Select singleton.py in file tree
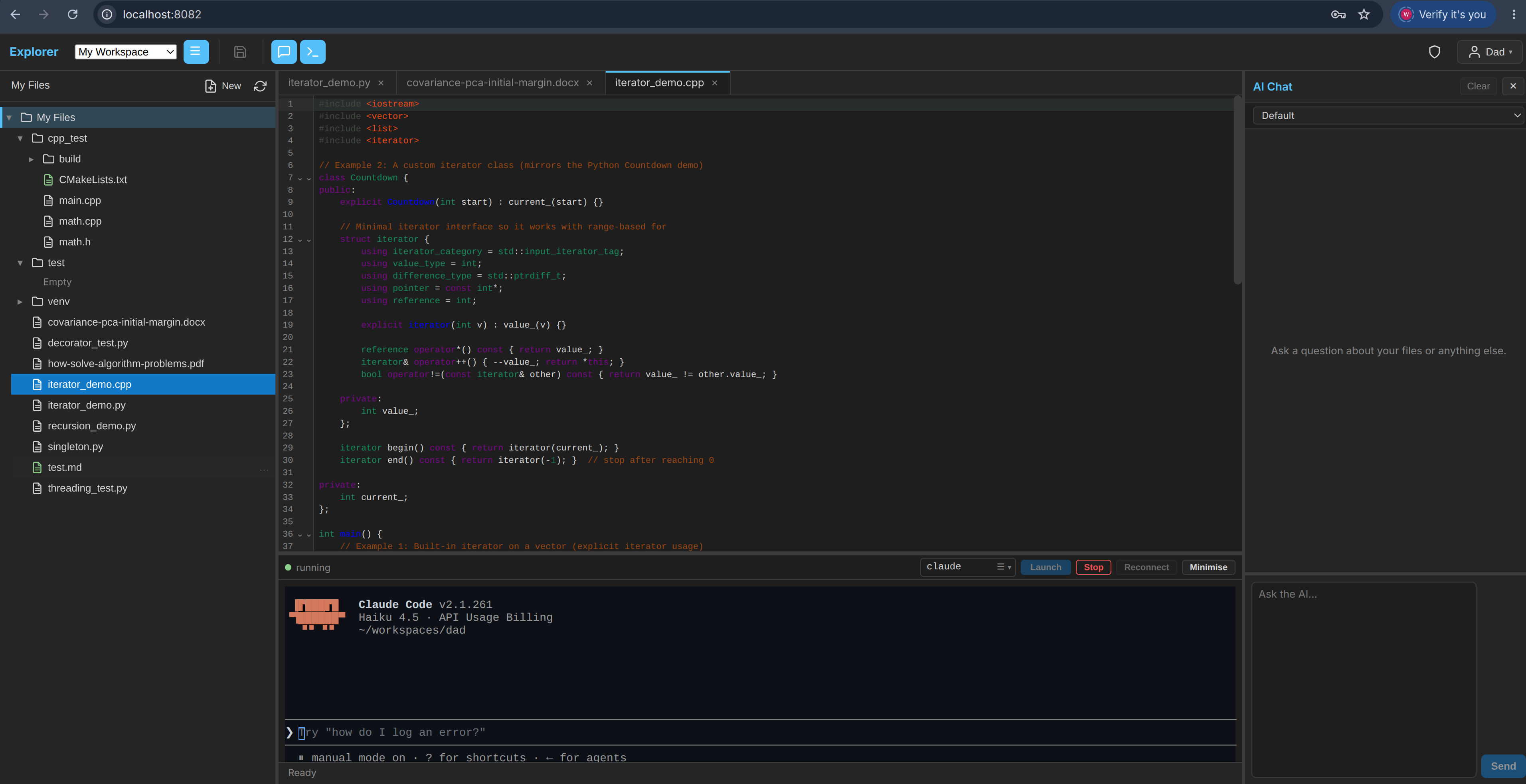The height and width of the screenshot is (784, 1526). 75,446
